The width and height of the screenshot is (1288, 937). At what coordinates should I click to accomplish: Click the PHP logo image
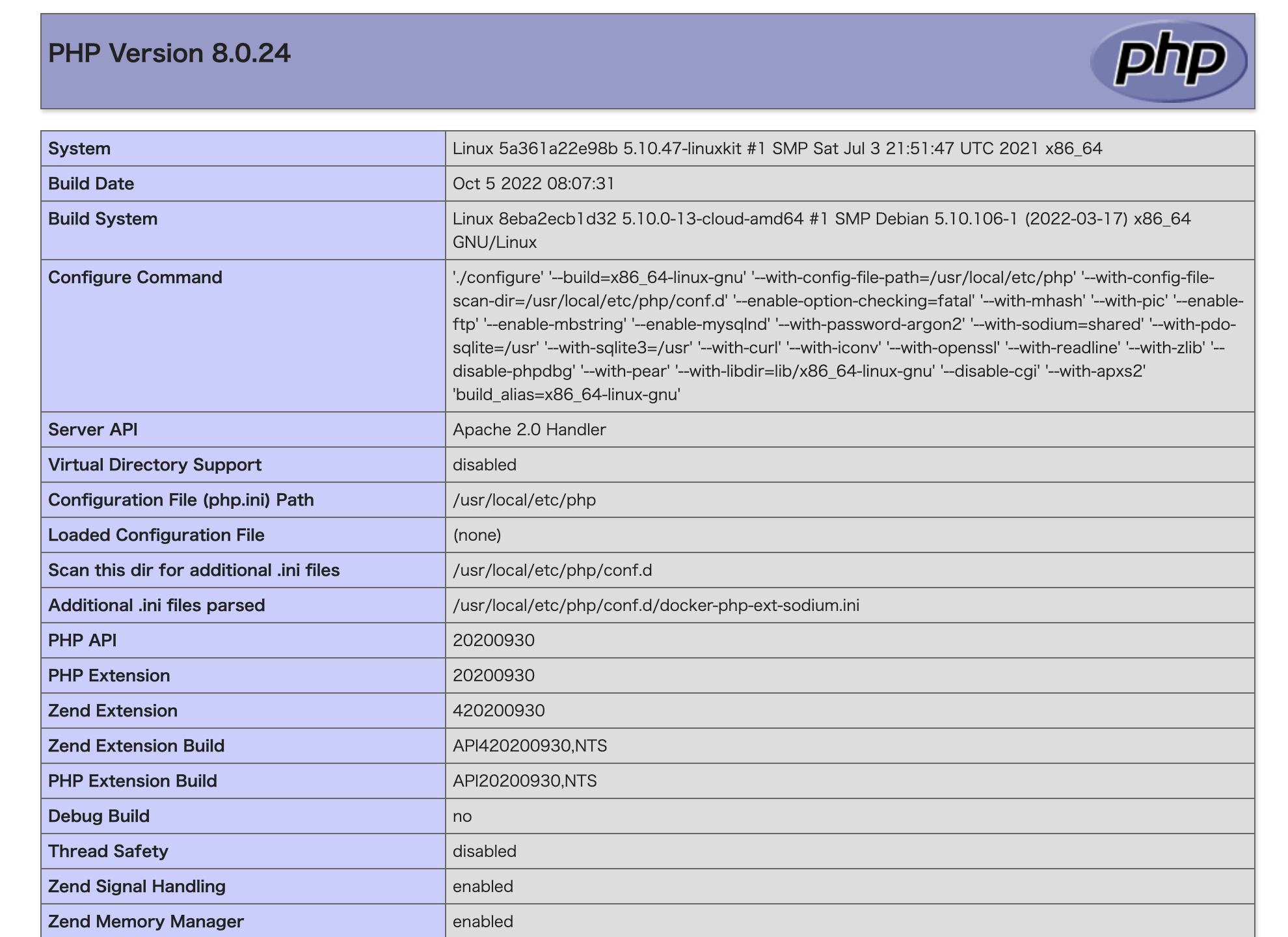[1168, 61]
